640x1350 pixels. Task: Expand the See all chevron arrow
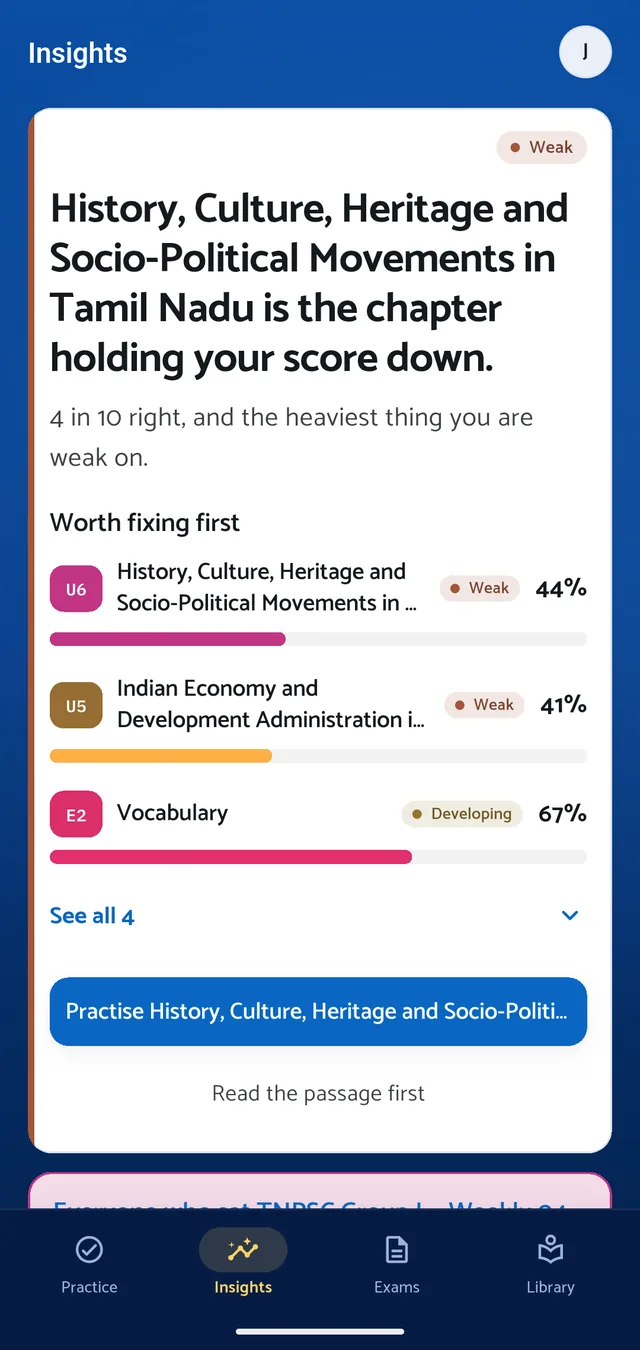[570, 915]
